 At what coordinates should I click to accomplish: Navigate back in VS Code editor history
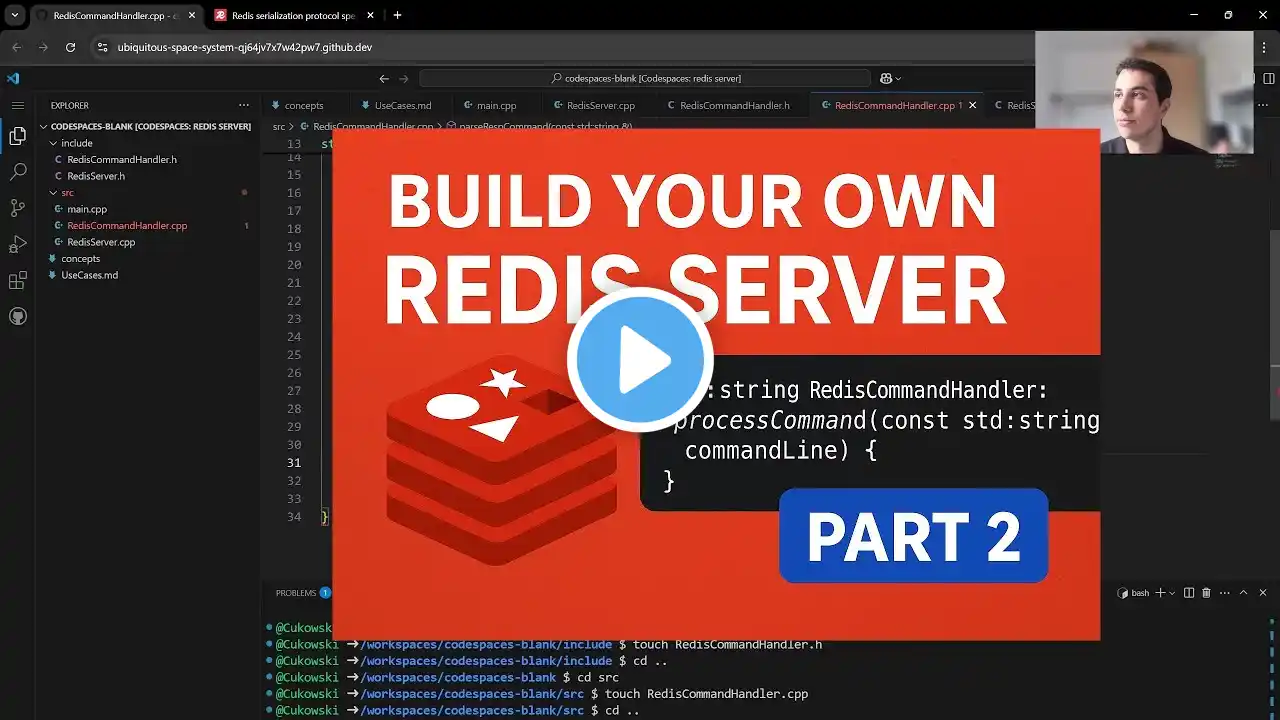[384, 78]
